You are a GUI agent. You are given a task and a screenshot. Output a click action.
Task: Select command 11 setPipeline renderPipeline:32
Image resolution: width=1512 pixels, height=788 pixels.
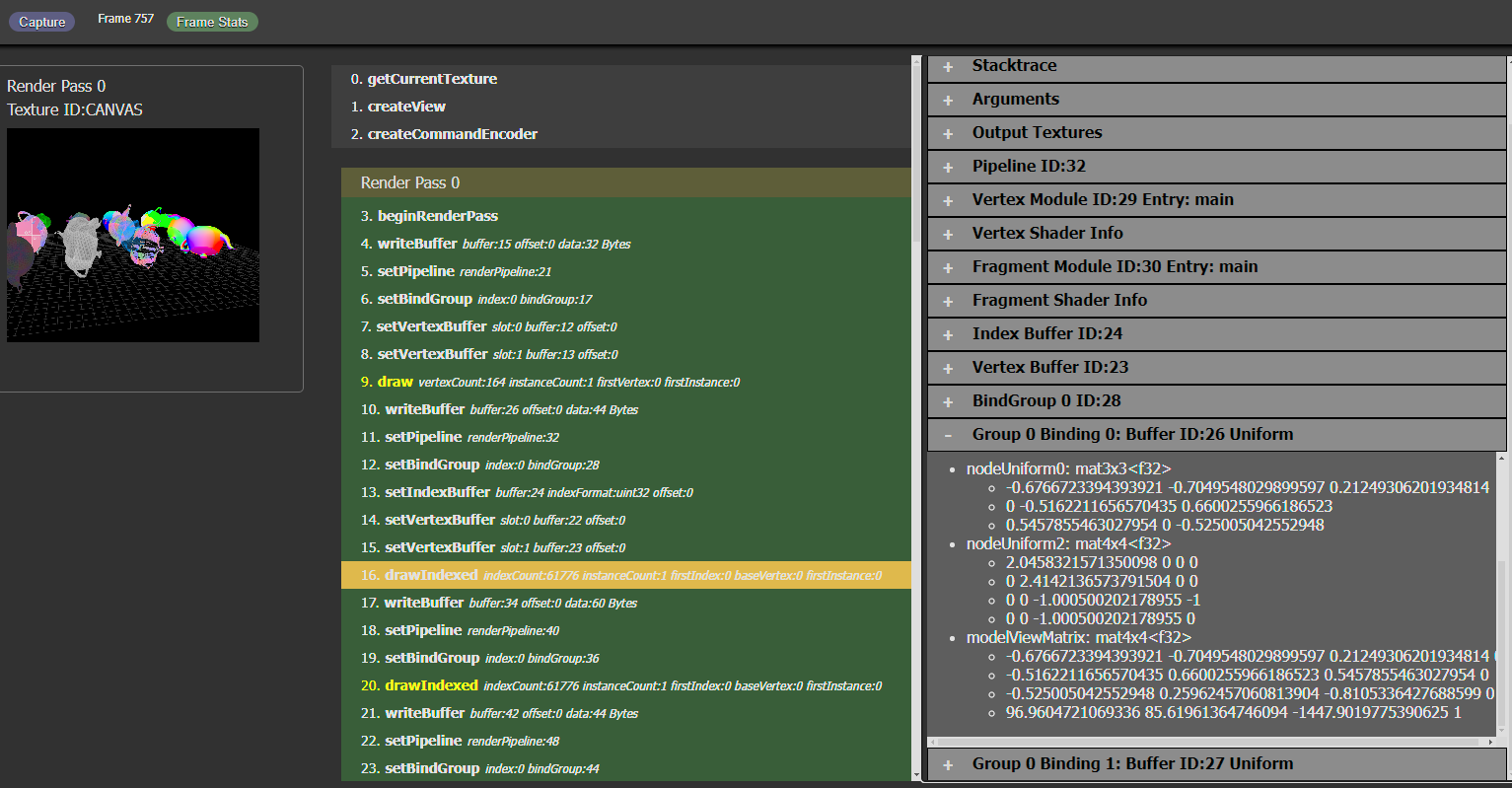(626, 437)
